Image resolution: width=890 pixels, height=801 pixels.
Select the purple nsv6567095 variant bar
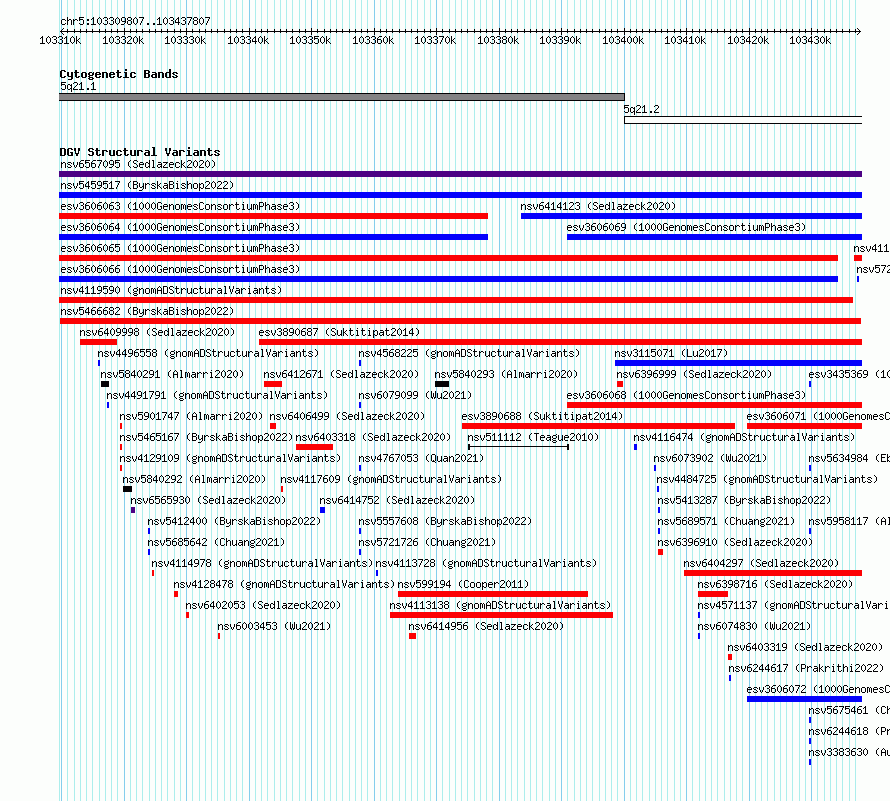[460, 174]
